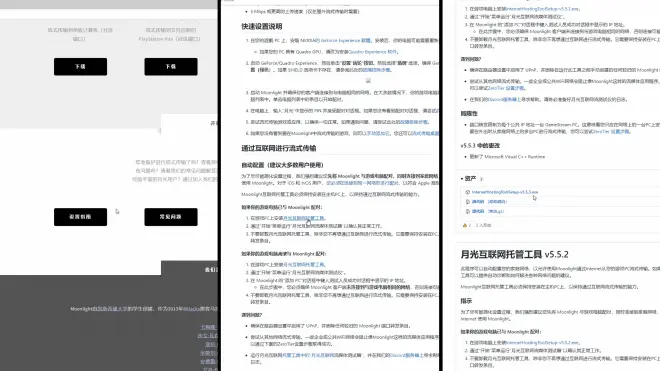Image resolution: width=660 pixels, height=371 pixels.
Task: Open the Quadro Experience software link
Action: point(373,52)
